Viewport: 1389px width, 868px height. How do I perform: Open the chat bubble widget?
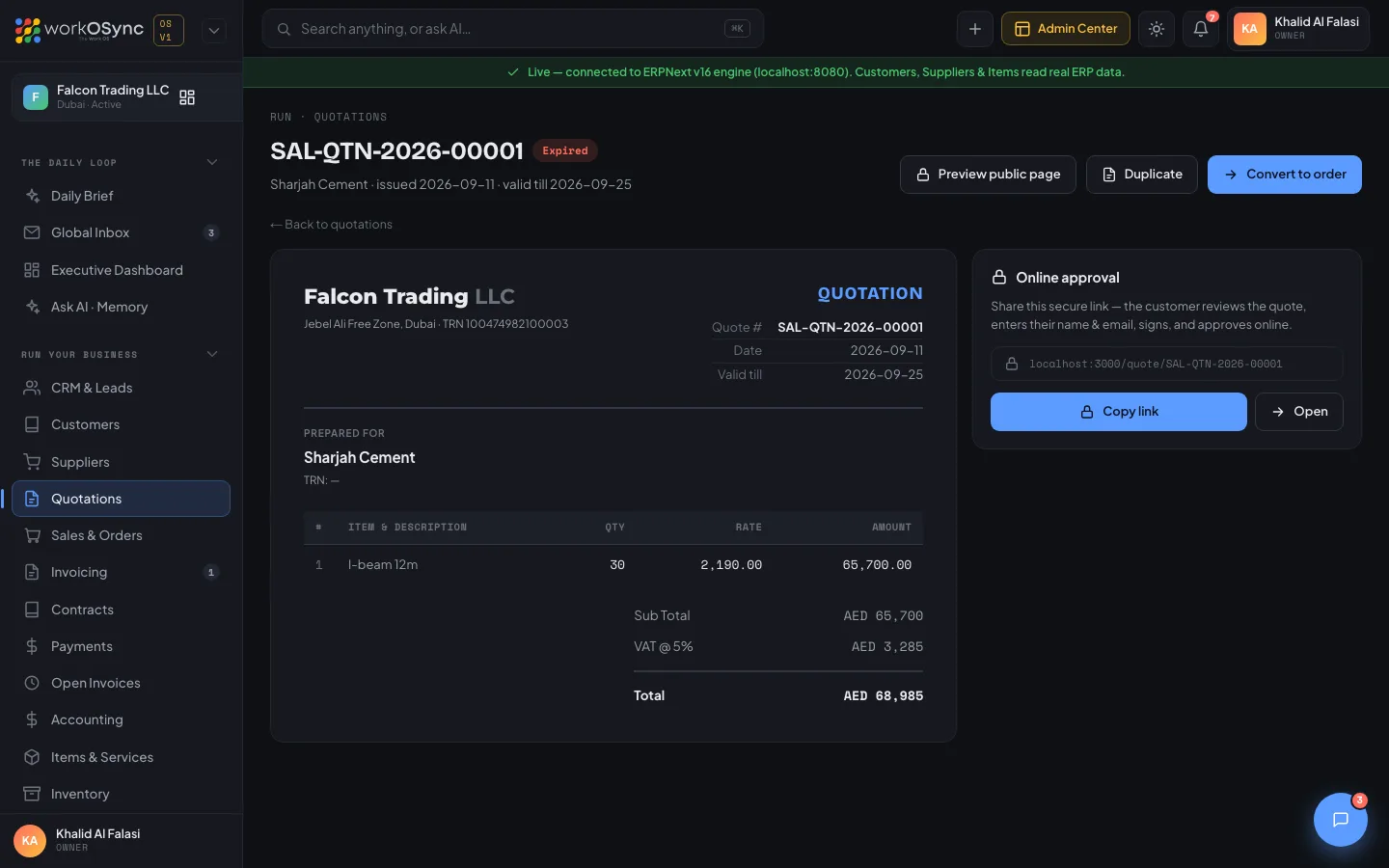pos(1341,820)
